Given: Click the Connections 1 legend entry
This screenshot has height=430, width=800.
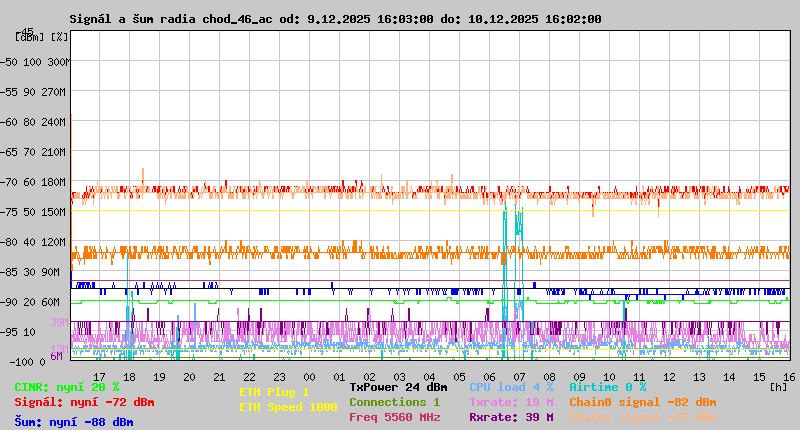Looking at the screenshot, I should coord(394,402).
